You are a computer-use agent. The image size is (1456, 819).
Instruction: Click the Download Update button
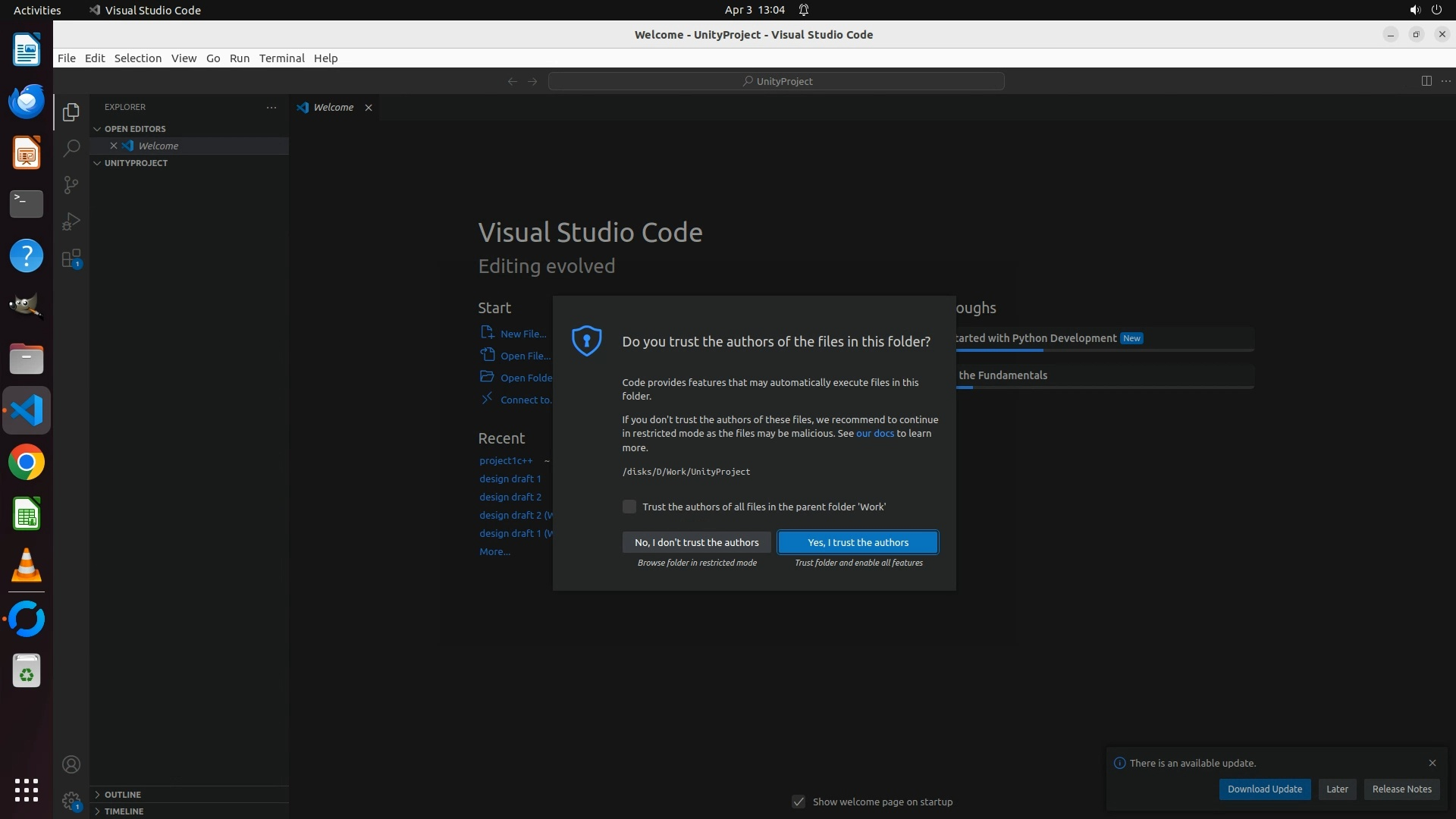tap(1264, 789)
